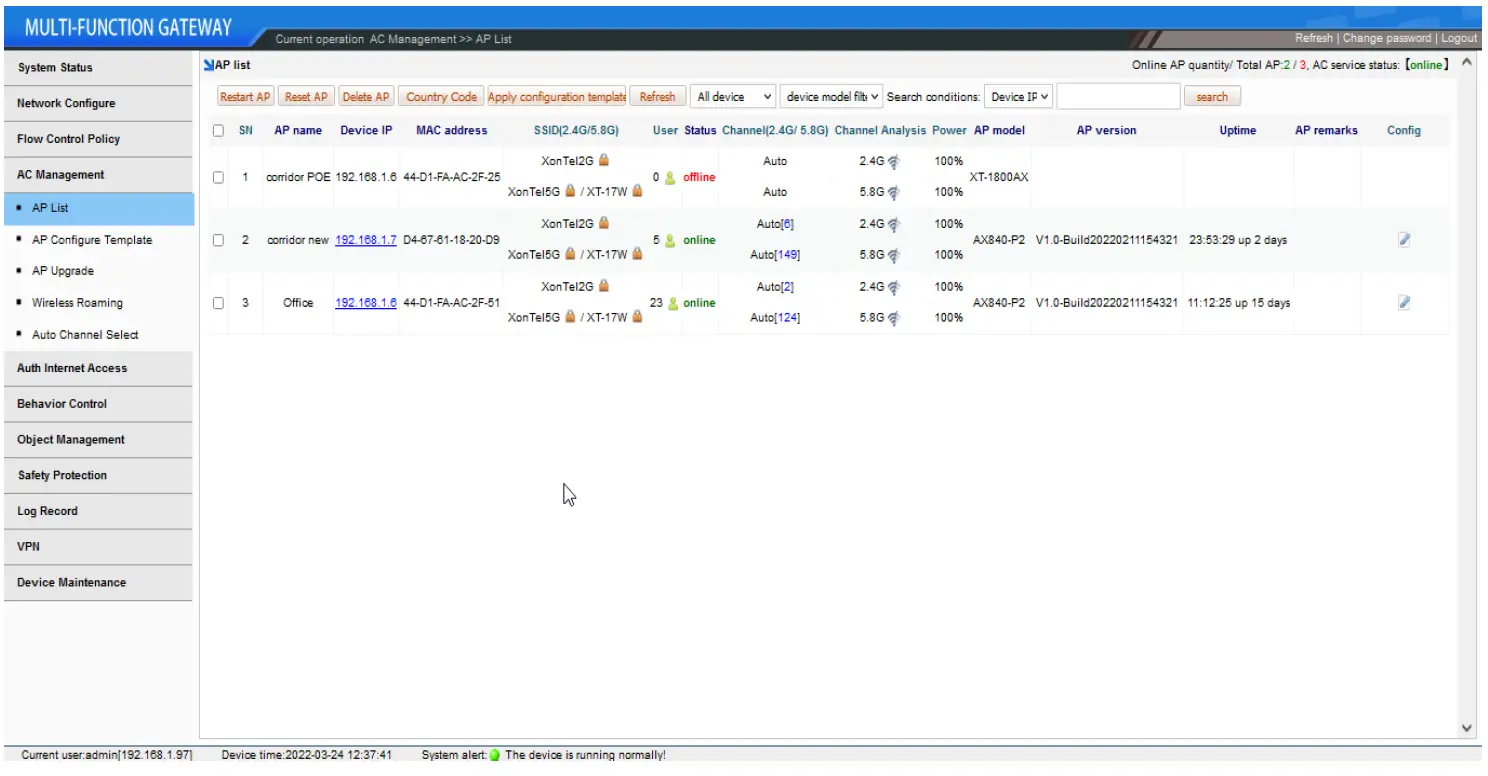1488x776 pixels.
Task: Click the orange Refresh button in AP toolbar
Action: pos(657,97)
